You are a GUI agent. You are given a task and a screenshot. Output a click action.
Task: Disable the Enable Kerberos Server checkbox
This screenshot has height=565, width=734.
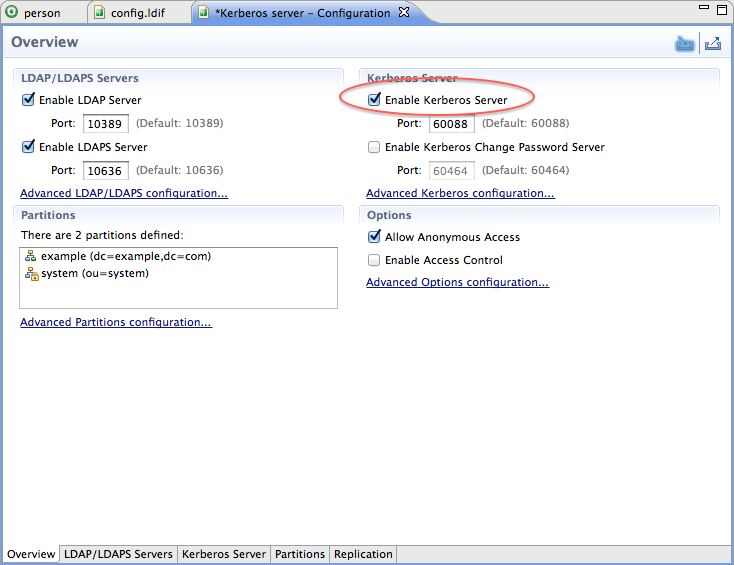point(374,100)
